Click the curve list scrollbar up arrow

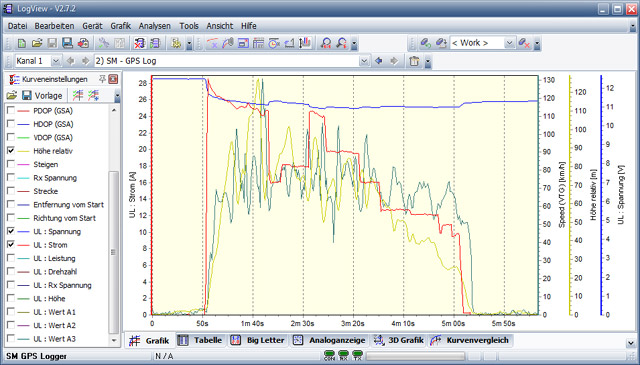(x=113, y=110)
